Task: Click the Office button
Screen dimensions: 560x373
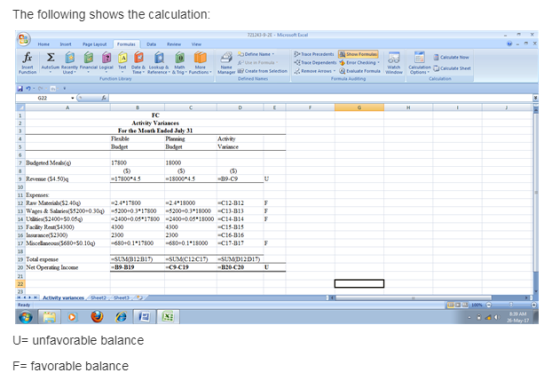Action: pos(24,39)
